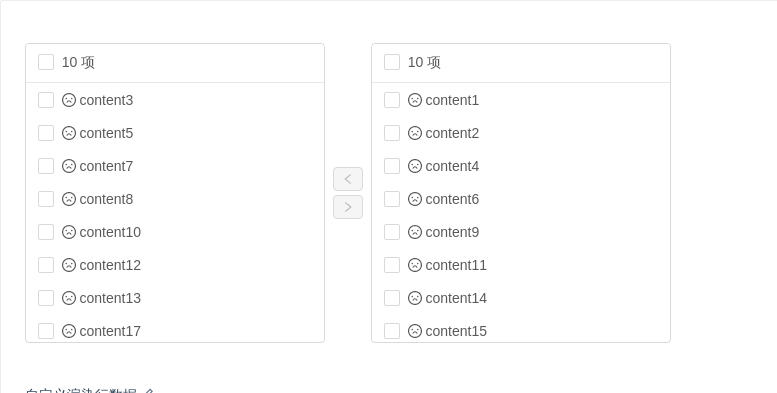Select the content9 item label
This screenshot has width=777, height=393.
click(x=452, y=232)
